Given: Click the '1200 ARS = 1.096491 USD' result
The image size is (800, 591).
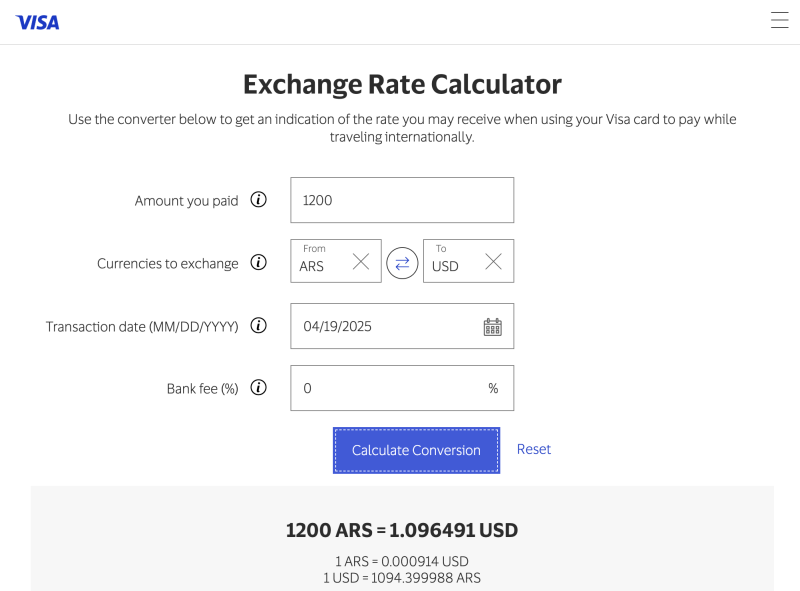Looking at the screenshot, I should pos(402,530).
